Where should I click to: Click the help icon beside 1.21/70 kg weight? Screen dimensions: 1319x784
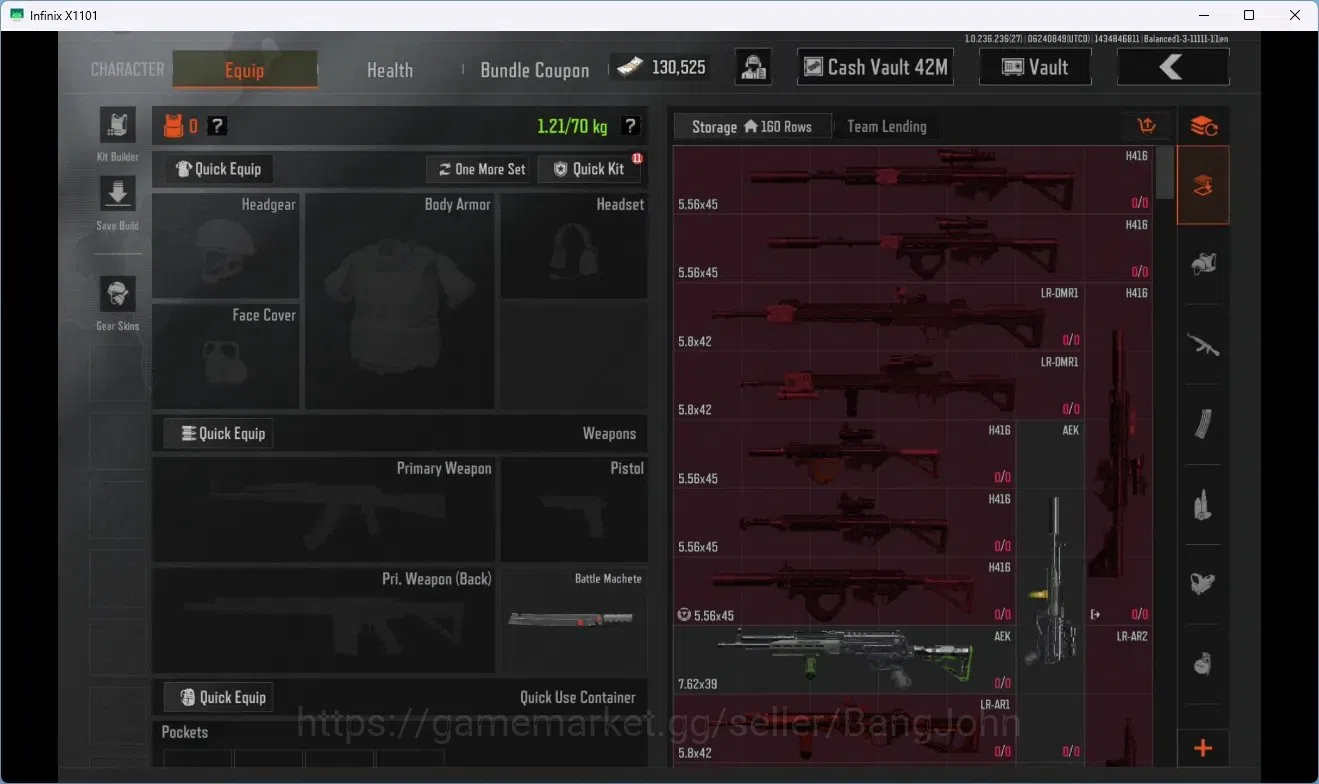tap(630, 126)
